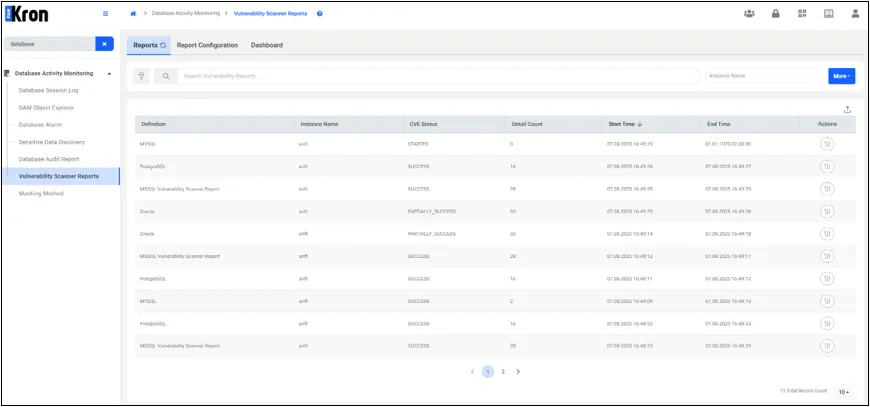Focus the Search Vulnerability Reports field
Image resolution: width=870 pixels, height=407 pixels.
[438, 76]
